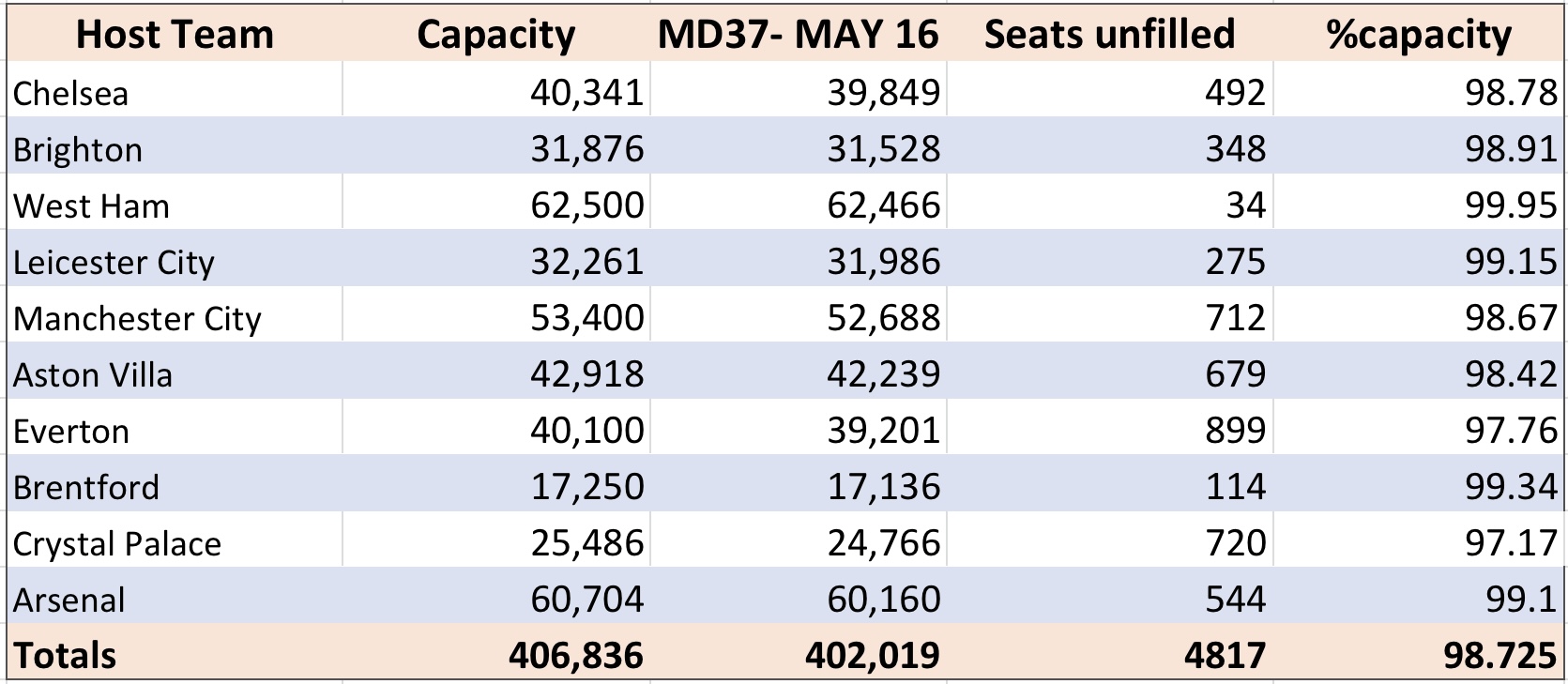Click Leicester City seats unfilled 275
1568x684 pixels.
1110,260
